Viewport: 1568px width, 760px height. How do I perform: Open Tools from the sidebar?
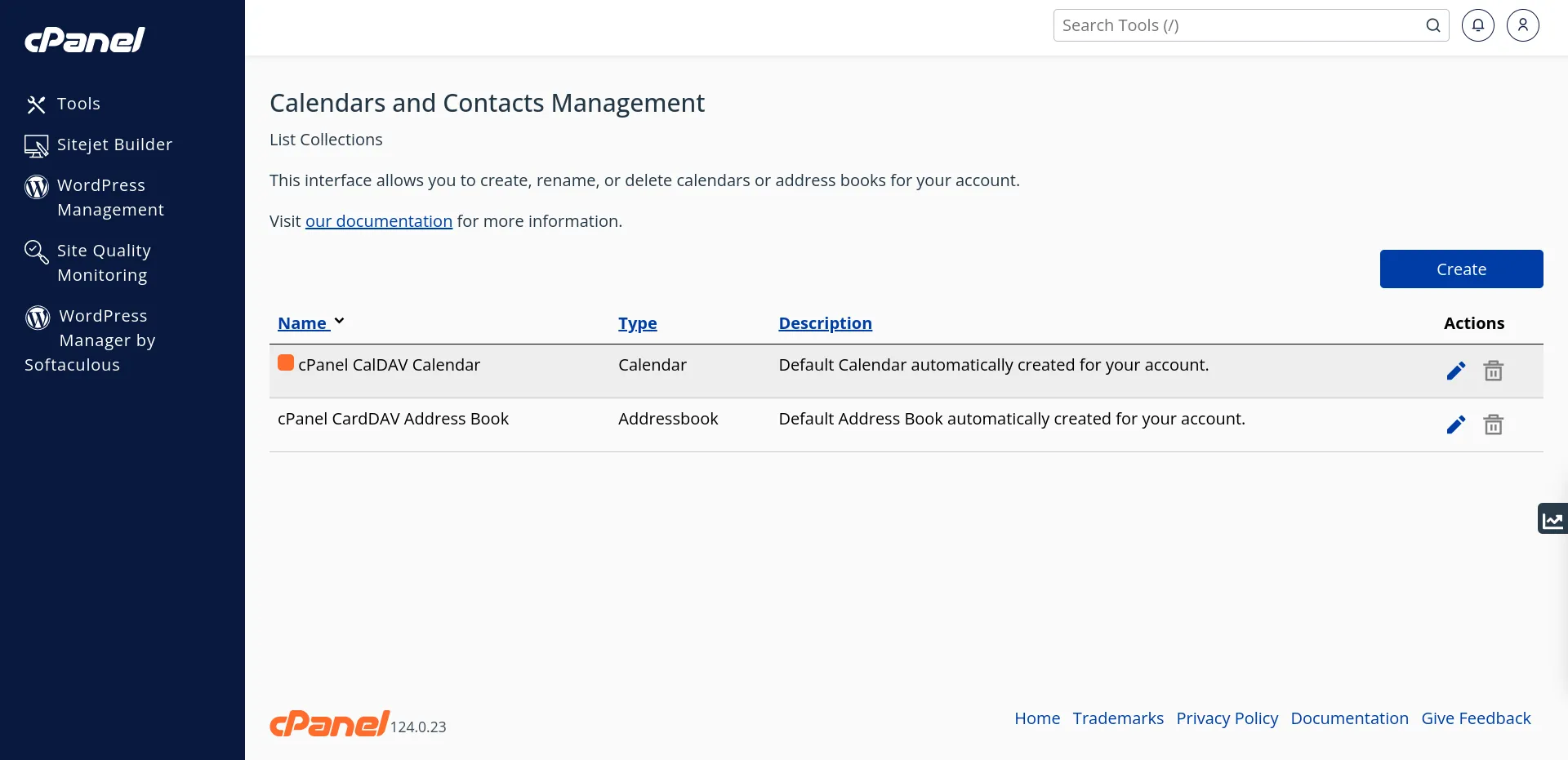[x=78, y=104]
